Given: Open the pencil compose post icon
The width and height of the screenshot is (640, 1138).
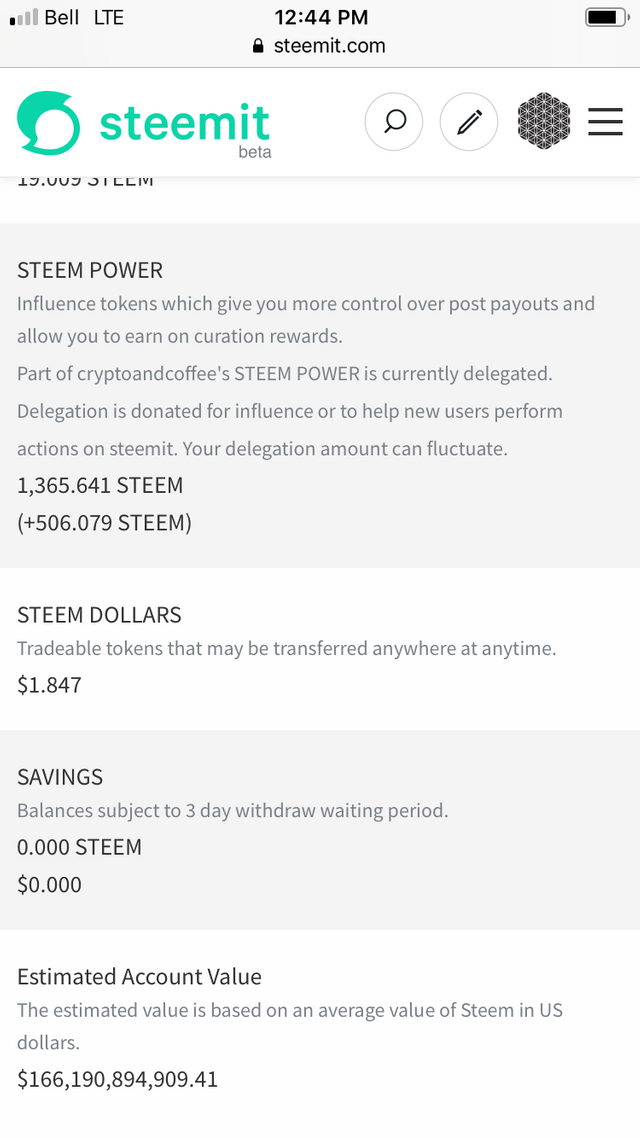Looking at the screenshot, I should point(469,121).
